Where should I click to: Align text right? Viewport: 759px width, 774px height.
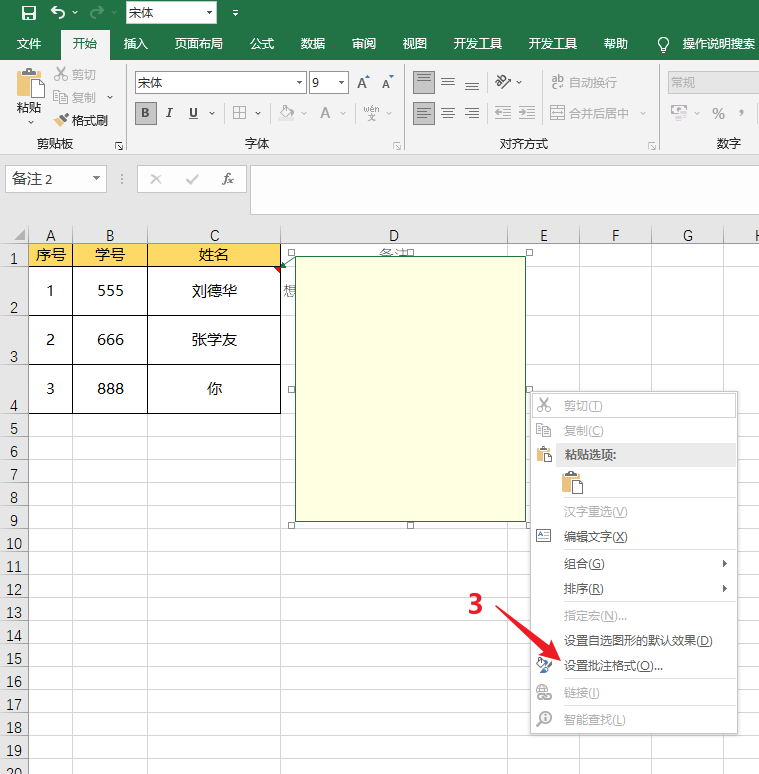pos(472,113)
